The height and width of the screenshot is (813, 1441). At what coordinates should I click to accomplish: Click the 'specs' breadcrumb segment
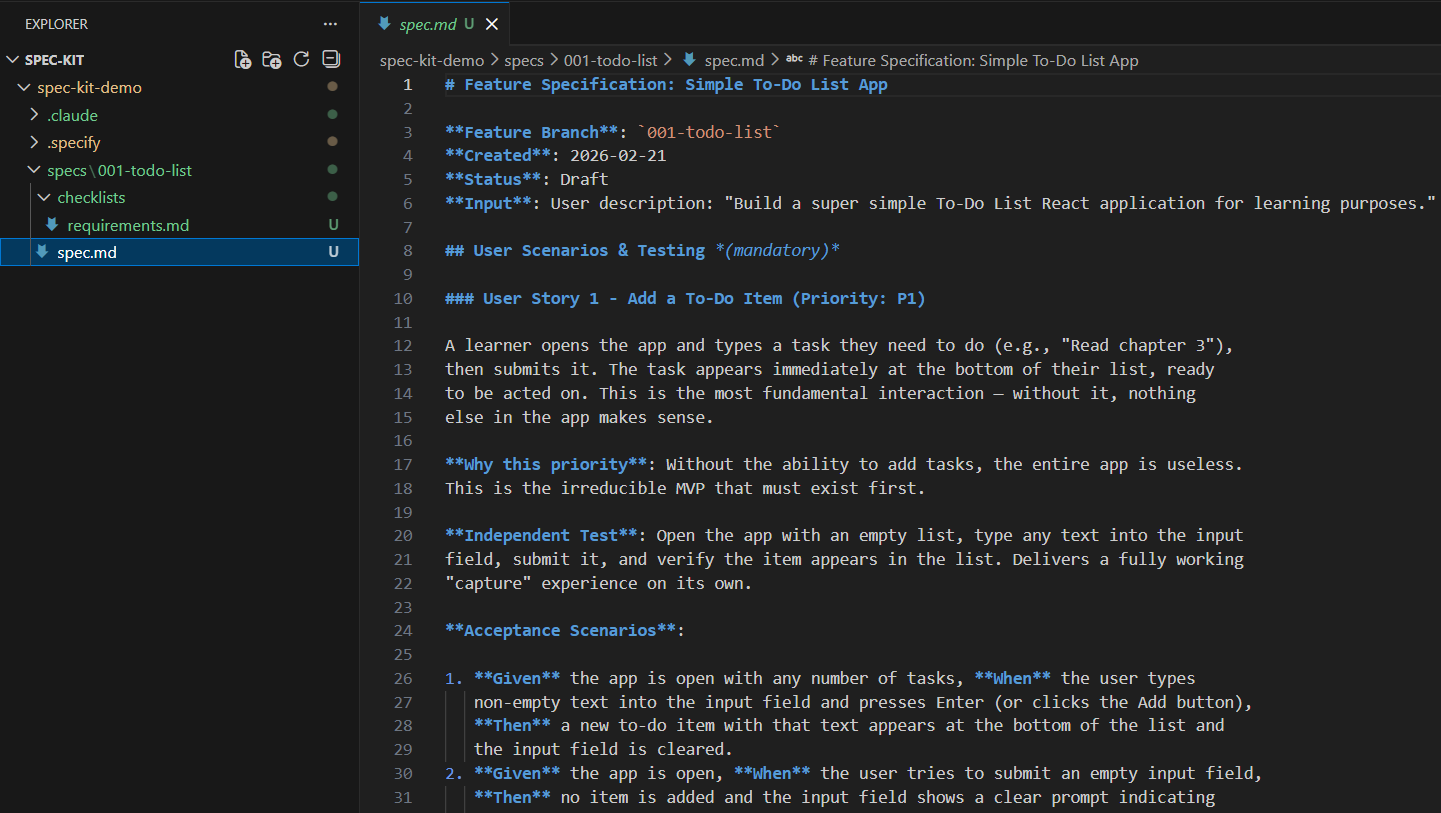pyautogui.click(x=524, y=61)
